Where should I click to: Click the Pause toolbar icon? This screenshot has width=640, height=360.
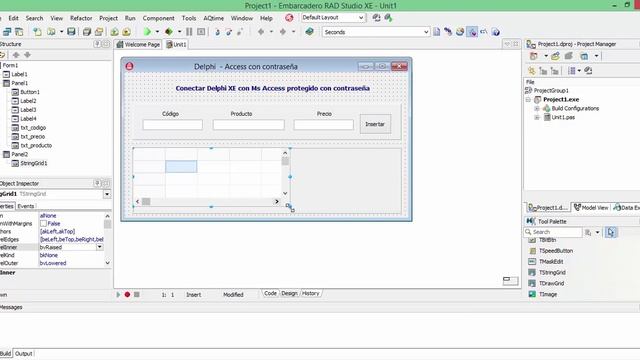189,31
